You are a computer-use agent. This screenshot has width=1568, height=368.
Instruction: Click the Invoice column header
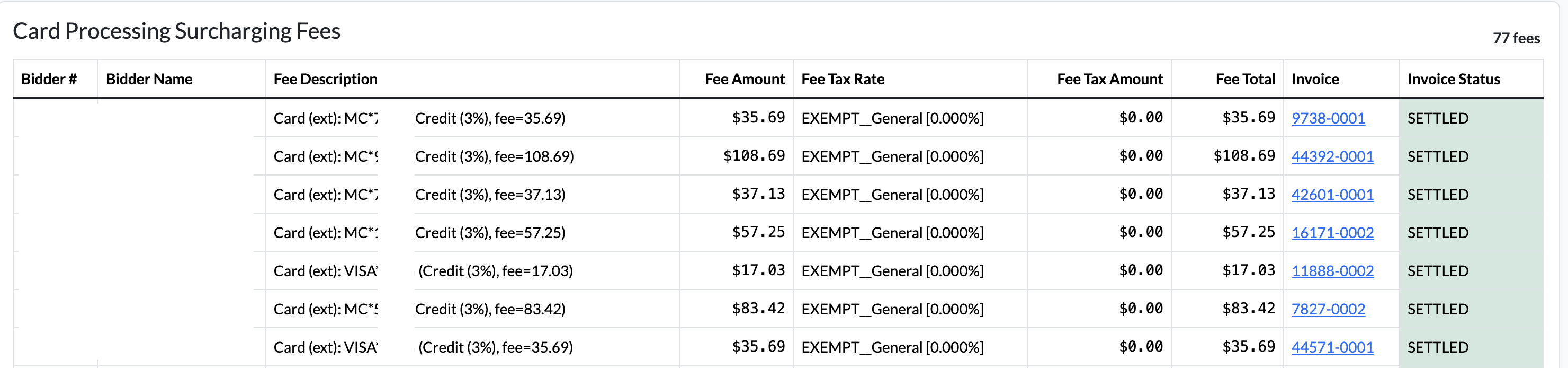click(x=1315, y=79)
